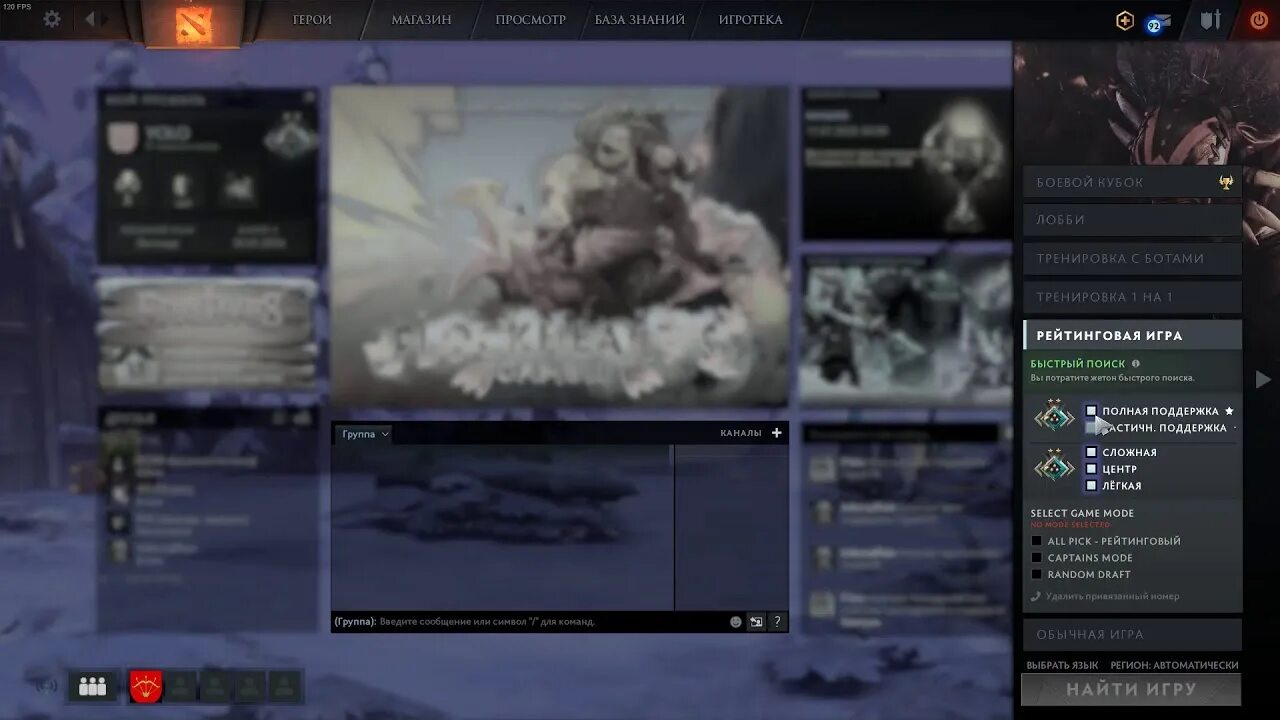Expand the Лобби section

point(1132,220)
